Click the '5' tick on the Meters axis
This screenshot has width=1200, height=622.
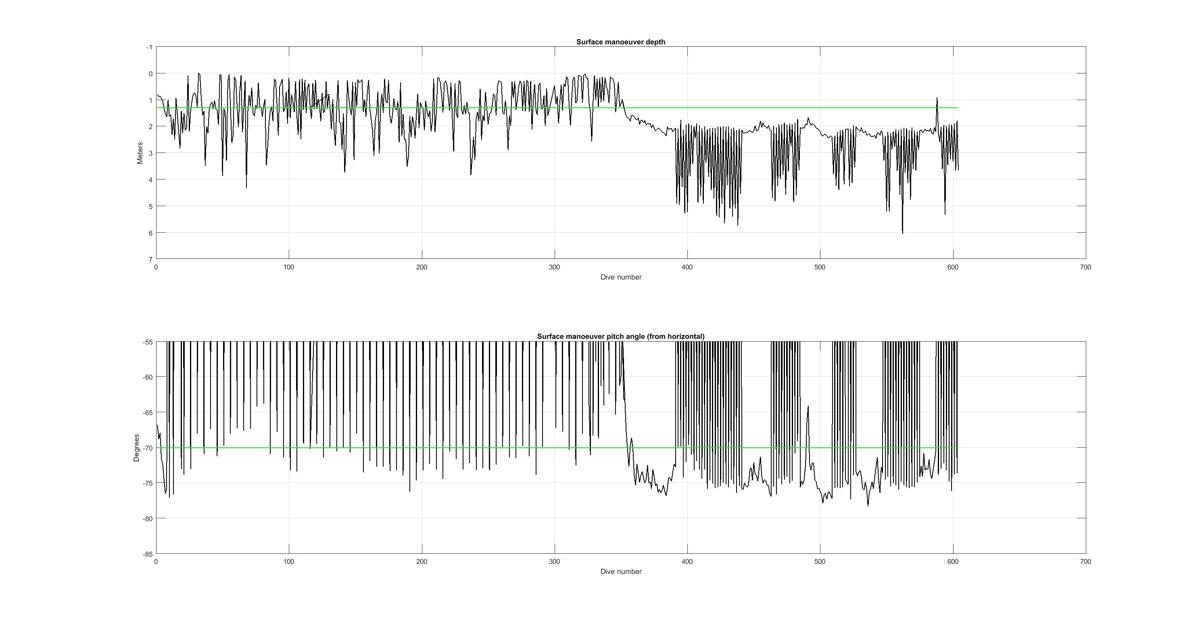coord(151,207)
